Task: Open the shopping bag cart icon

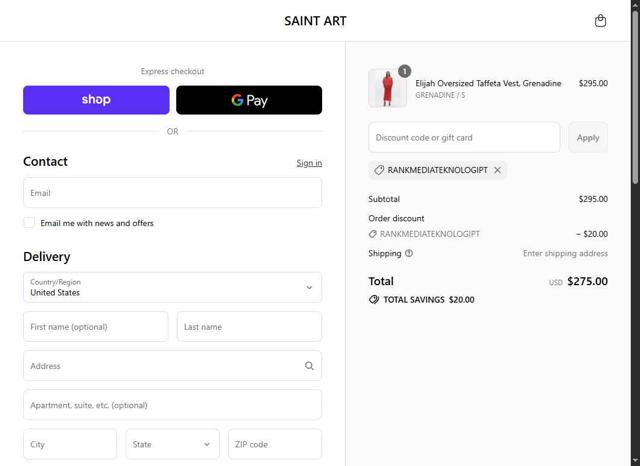Action: [x=600, y=20]
